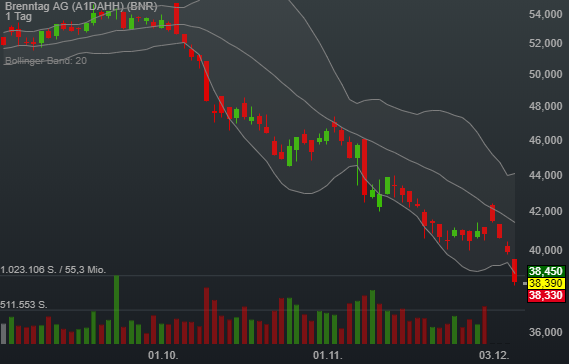Click the 'Bollinger Band: 20' indicator label
569x364 pixels.
coord(46,61)
